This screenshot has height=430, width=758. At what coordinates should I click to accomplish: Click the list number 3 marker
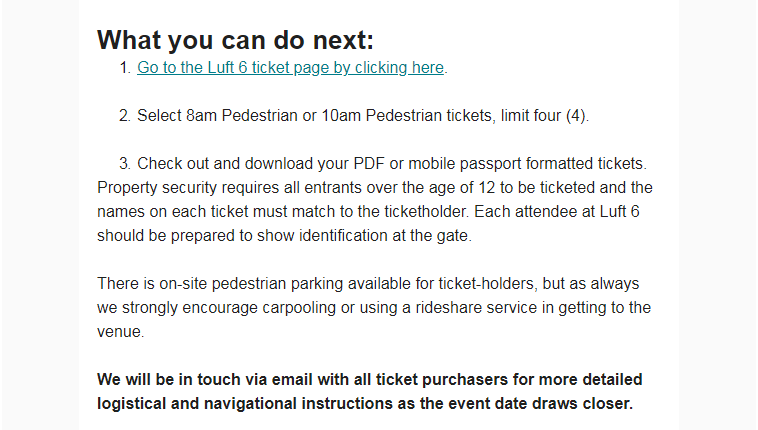point(125,163)
